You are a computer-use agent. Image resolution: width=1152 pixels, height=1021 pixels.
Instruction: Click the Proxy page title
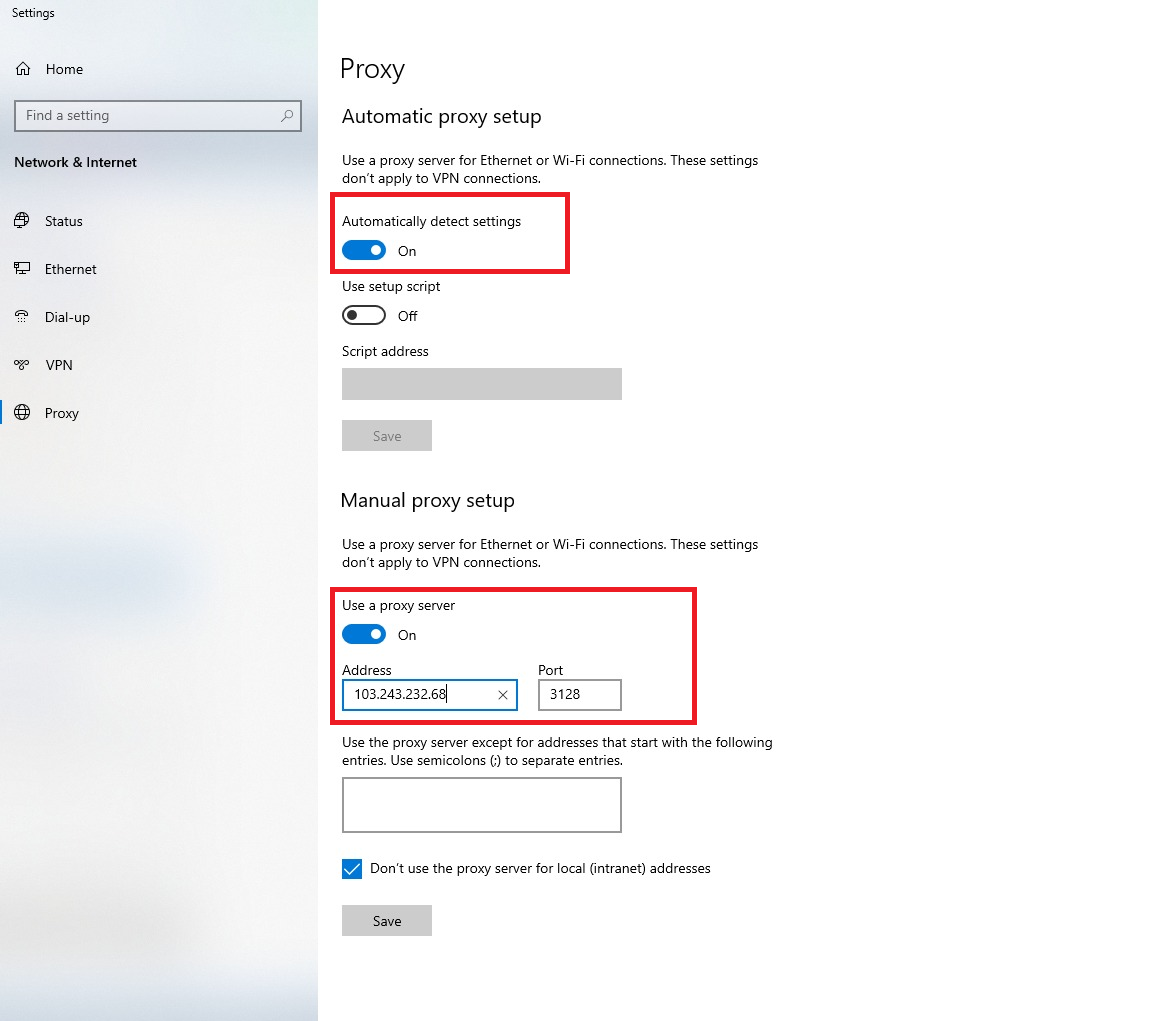tap(372, 70)
